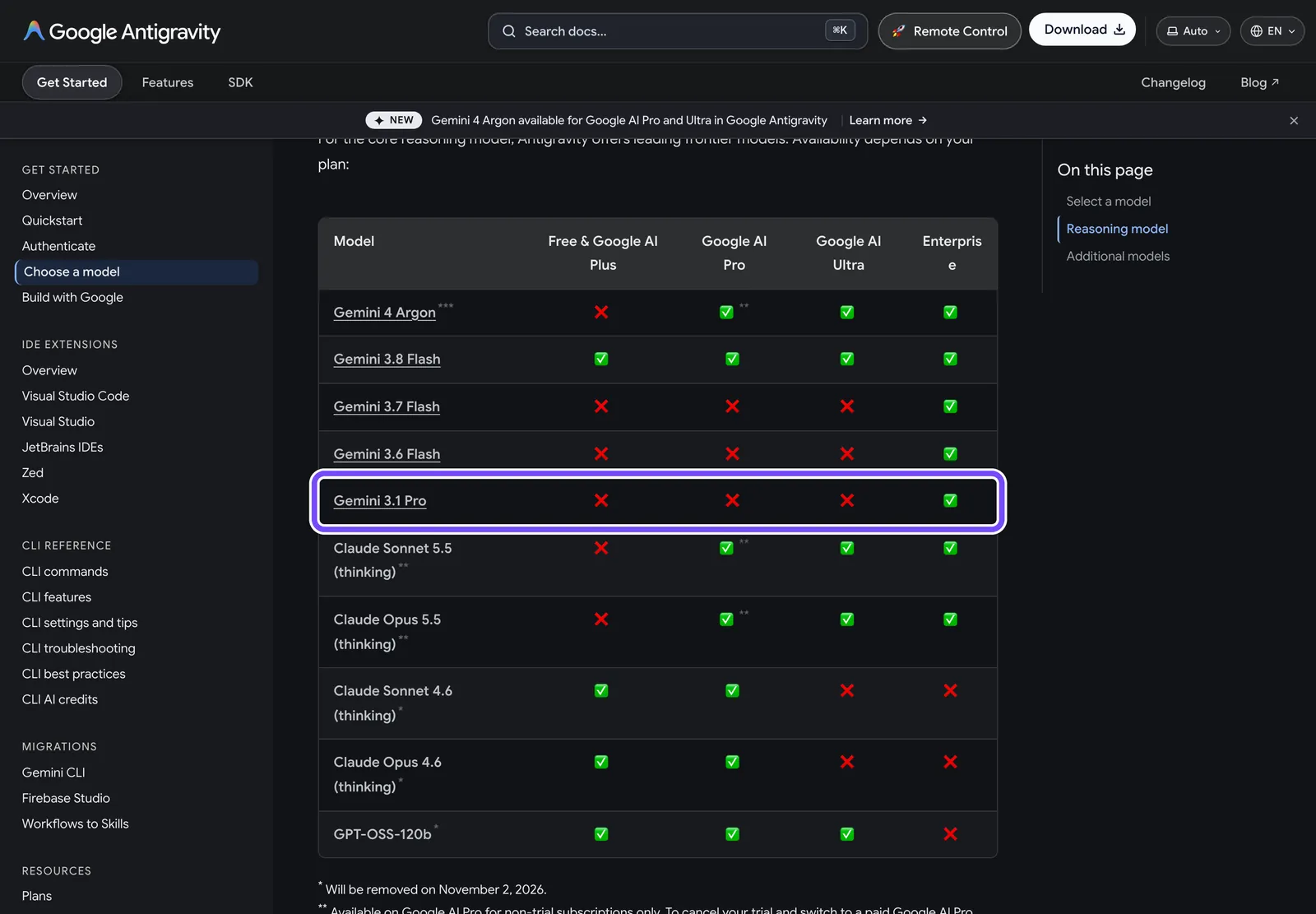1316x914 pixels.
Task: Open the Changelog page
Action: pyautogui.click(x=1173, y=82)
